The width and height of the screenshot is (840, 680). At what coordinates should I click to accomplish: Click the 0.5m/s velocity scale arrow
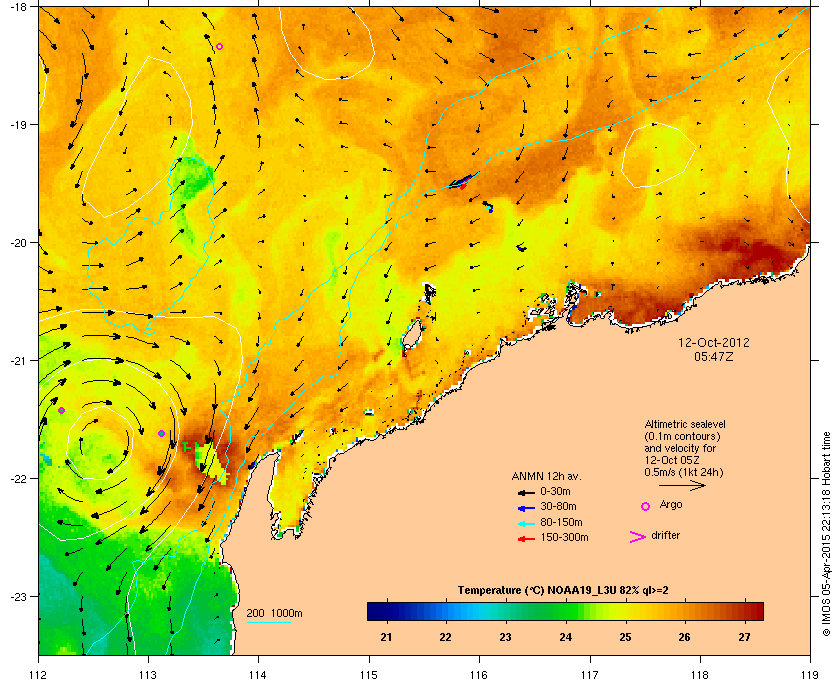click(x=682, y=485)
